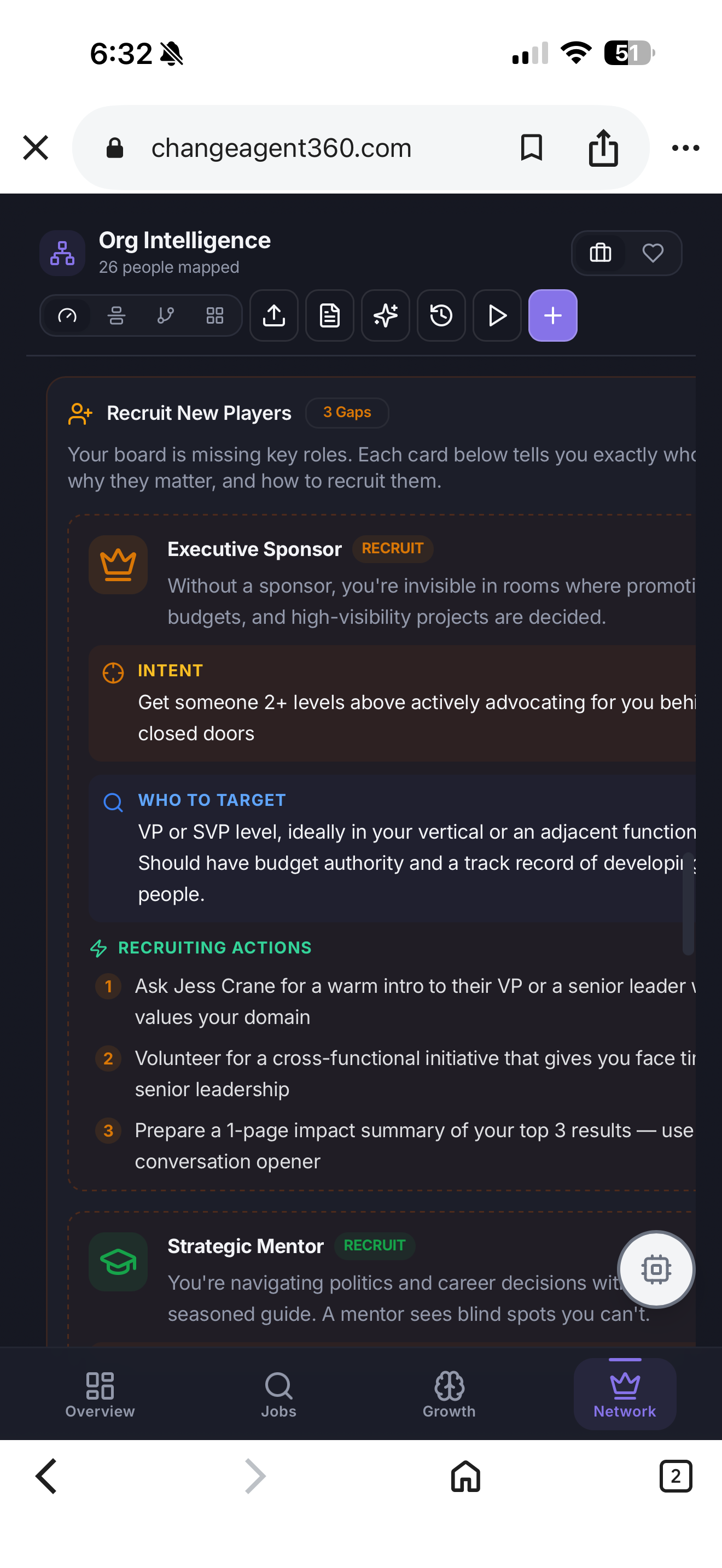Viewport: 722px width, 1568px height.
Task: Tap the changeagent360.com address field
Action: pos(281,148)
